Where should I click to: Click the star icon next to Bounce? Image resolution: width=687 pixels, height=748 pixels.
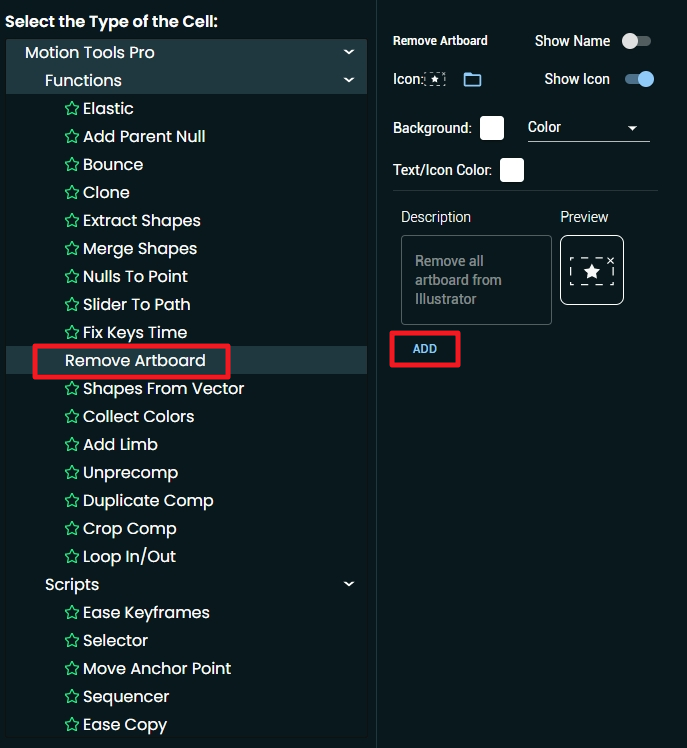pos(72,165)
